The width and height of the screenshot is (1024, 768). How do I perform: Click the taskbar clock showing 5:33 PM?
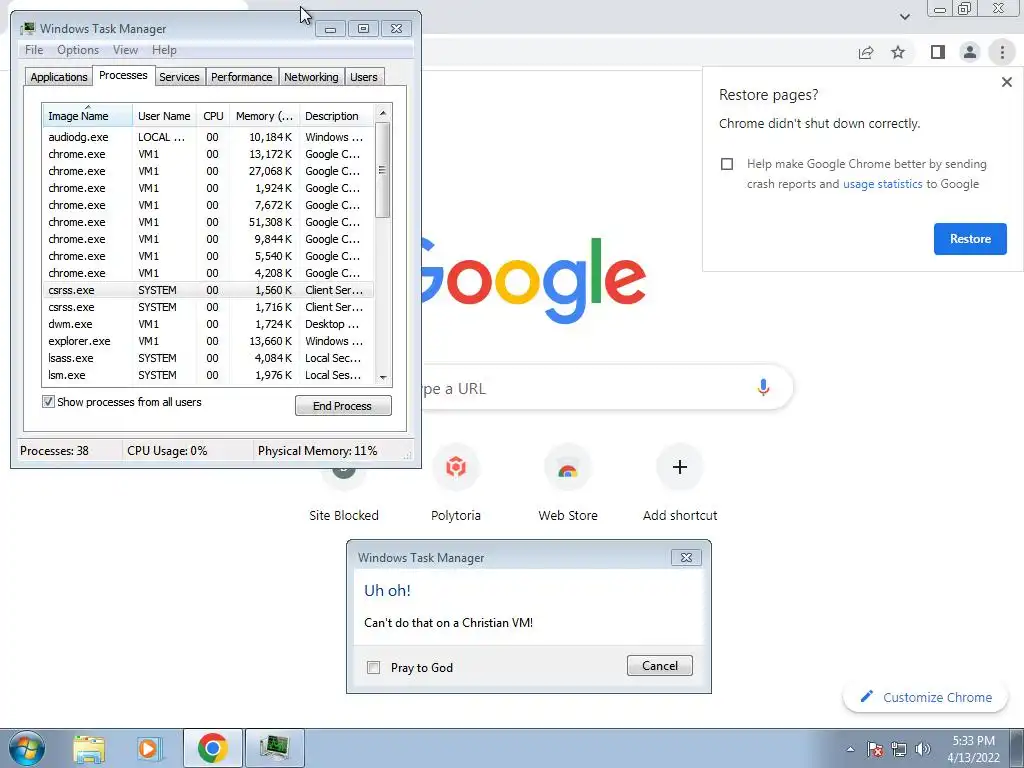click(973, 749)
